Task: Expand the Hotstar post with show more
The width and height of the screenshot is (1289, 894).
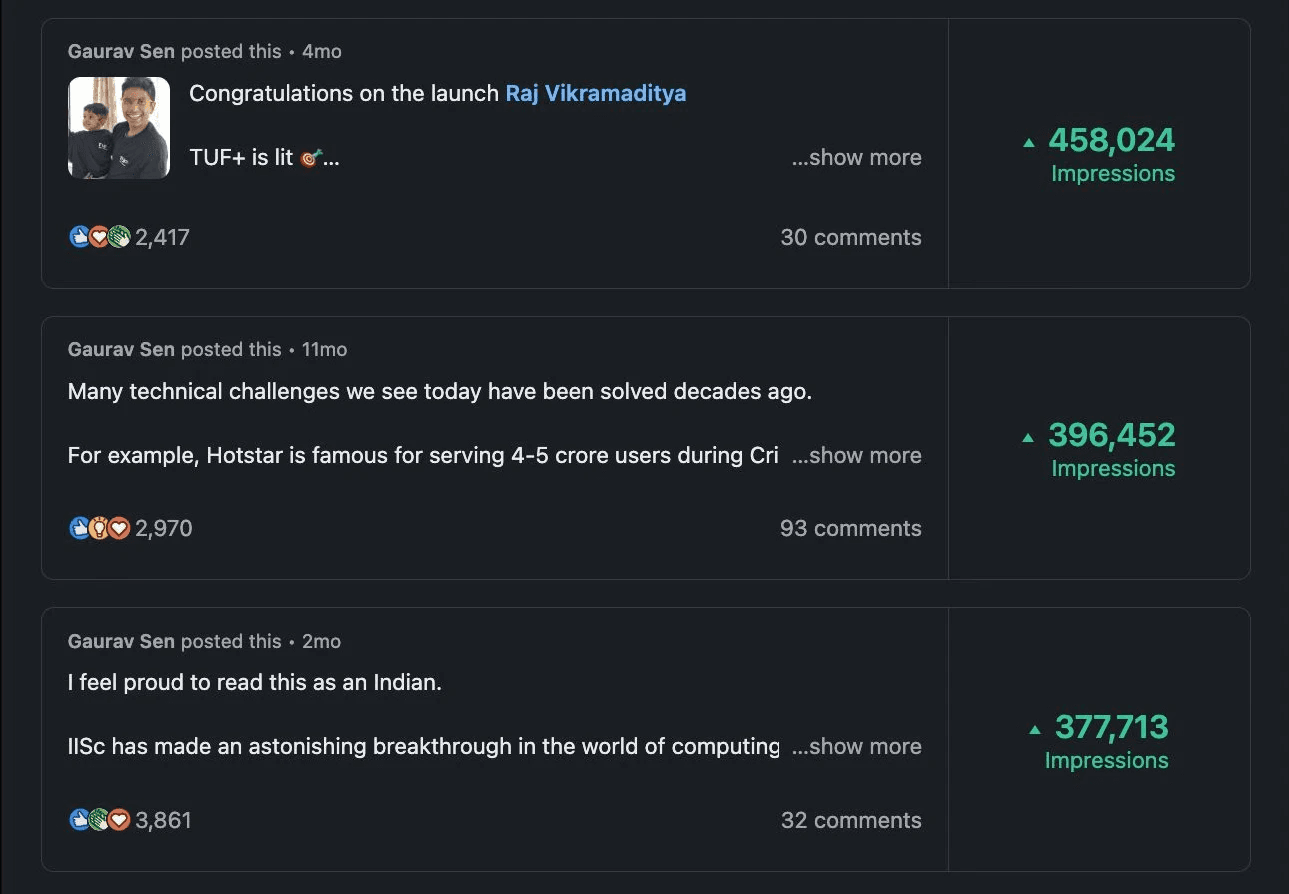Action: [856, 456]
